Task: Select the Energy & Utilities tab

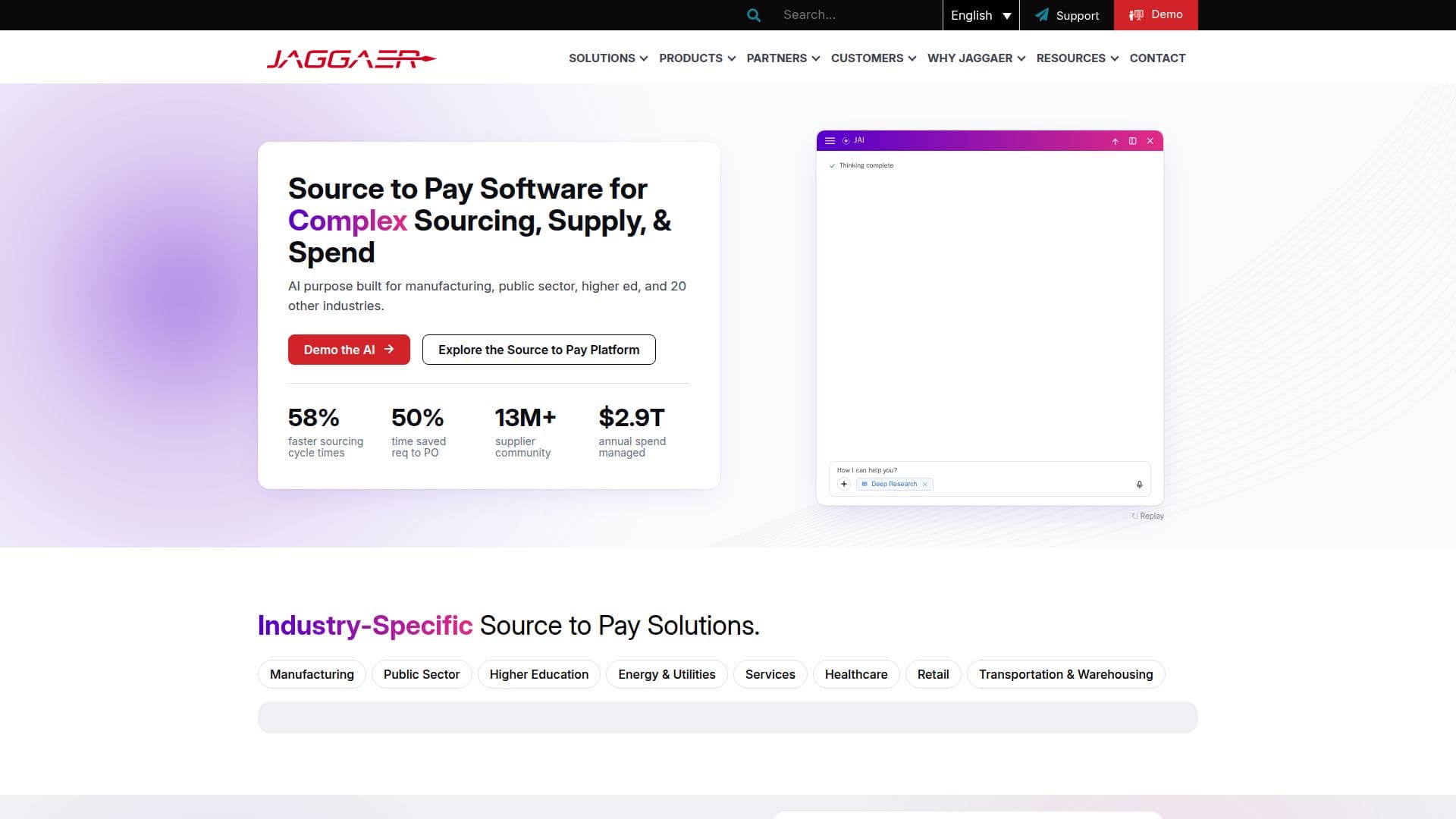Action: pyautogui.click(x=667, y=674)
